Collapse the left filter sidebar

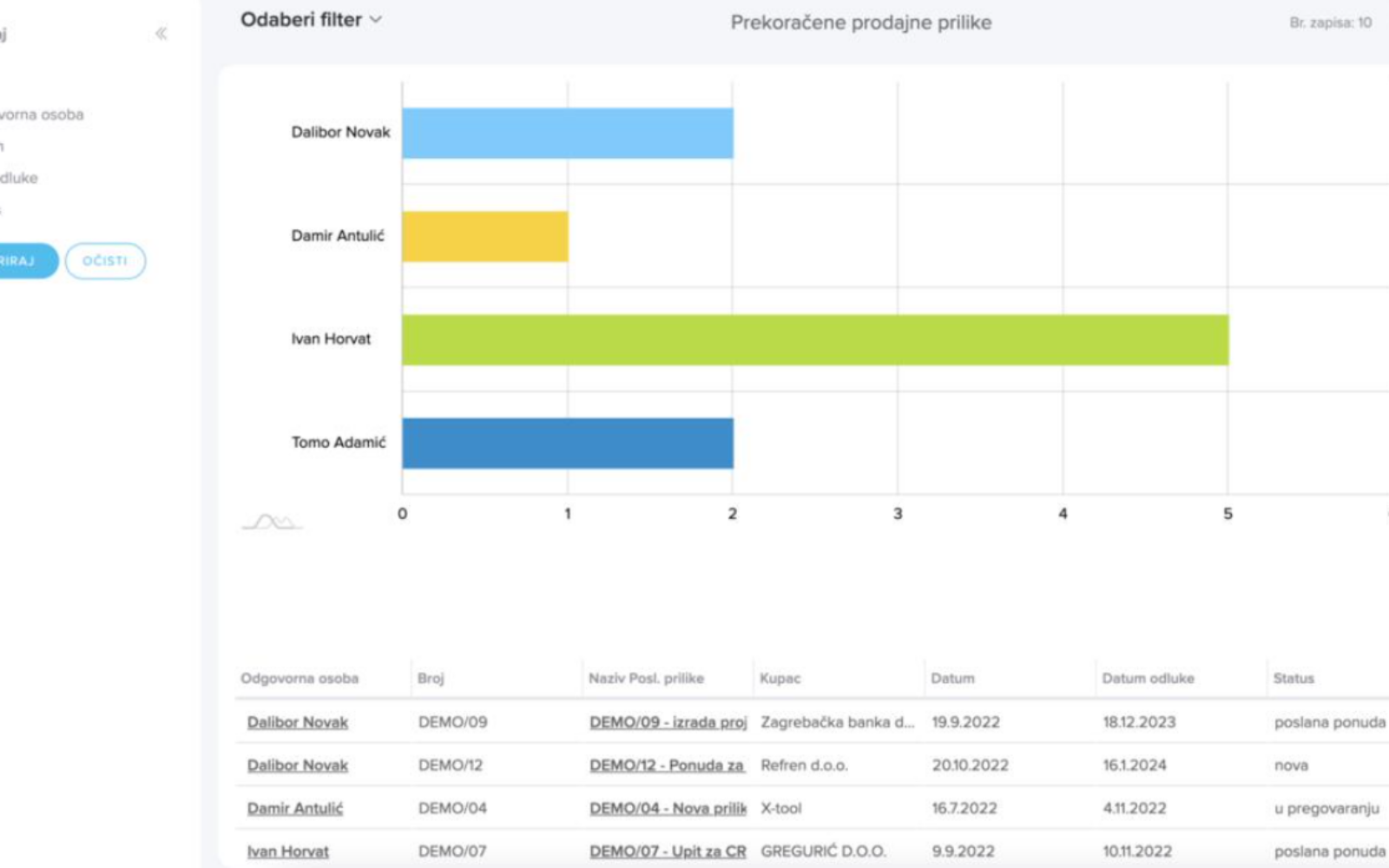(161, 34)
